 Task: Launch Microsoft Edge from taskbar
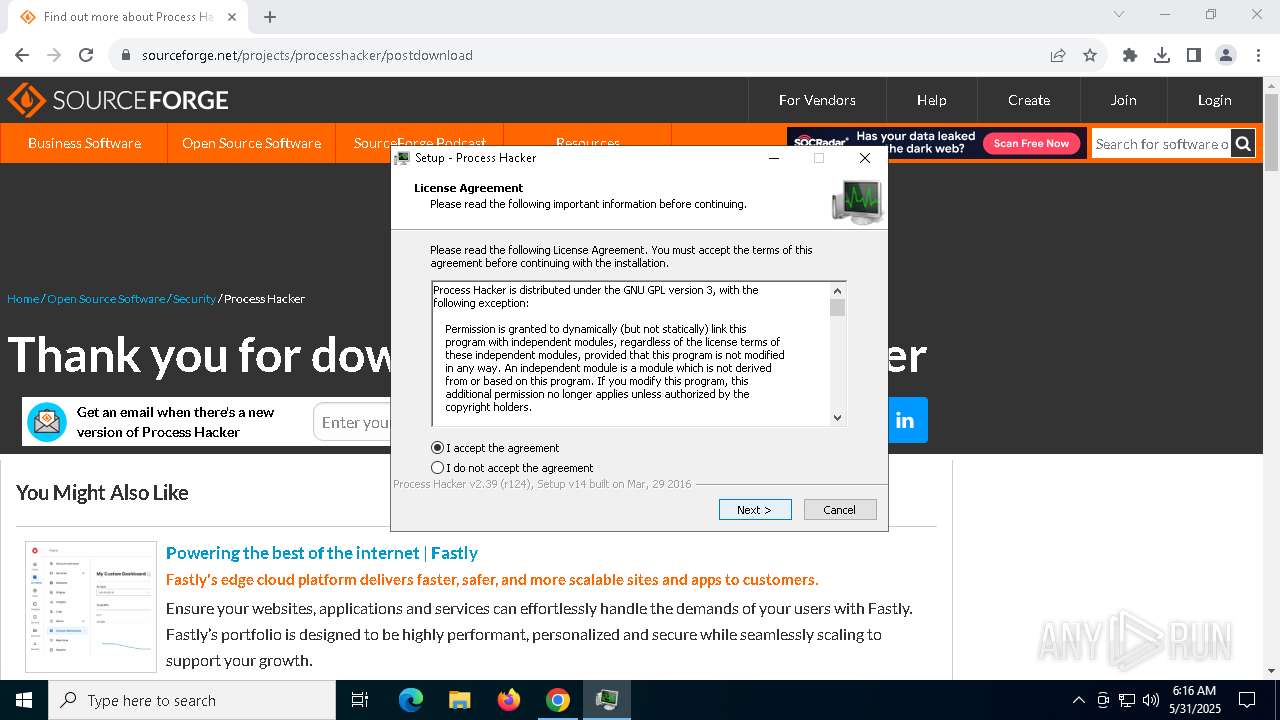click(x=411, y=700)
